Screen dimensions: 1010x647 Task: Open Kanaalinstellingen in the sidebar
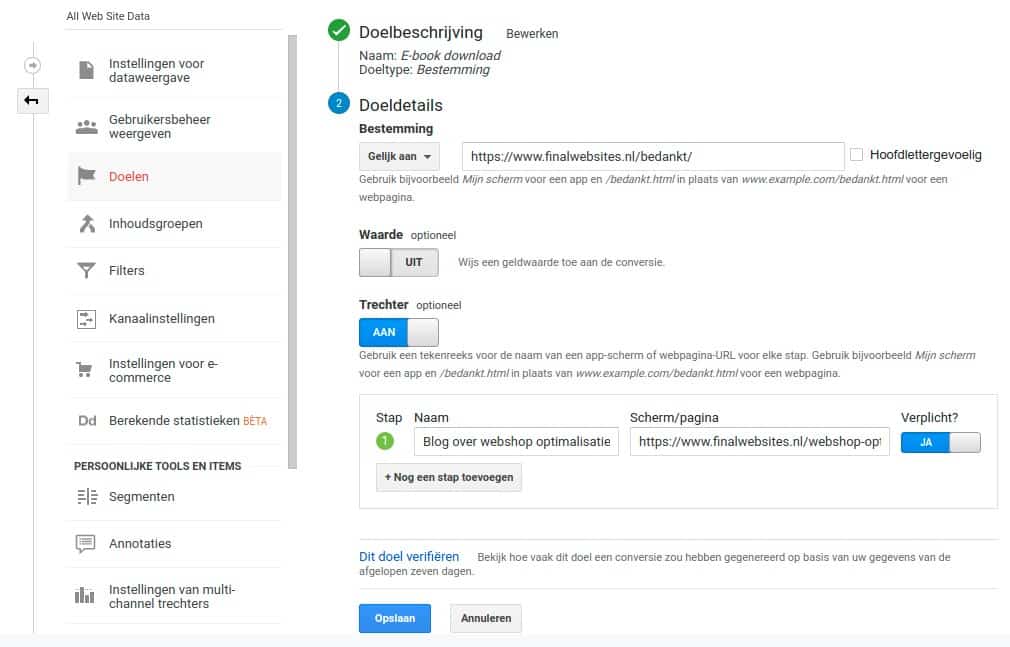point(161,318)
